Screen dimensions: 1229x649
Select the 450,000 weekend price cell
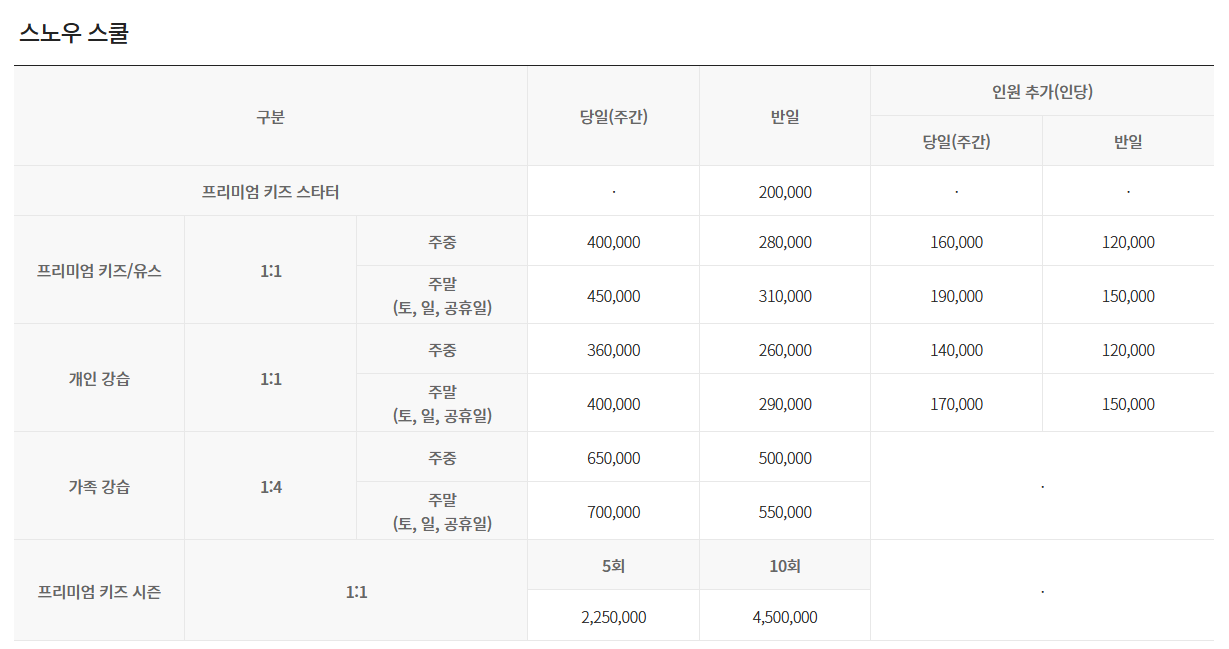coord(613,294)
